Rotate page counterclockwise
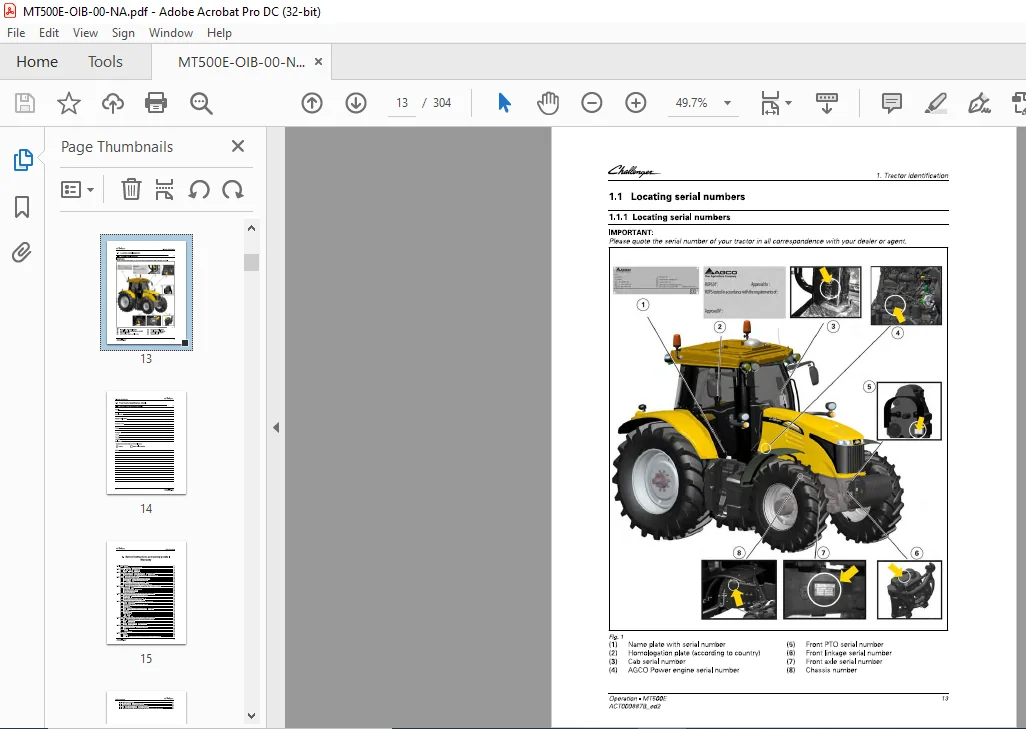The height and width of the screenshot is (729, 1026). point(199,190)
